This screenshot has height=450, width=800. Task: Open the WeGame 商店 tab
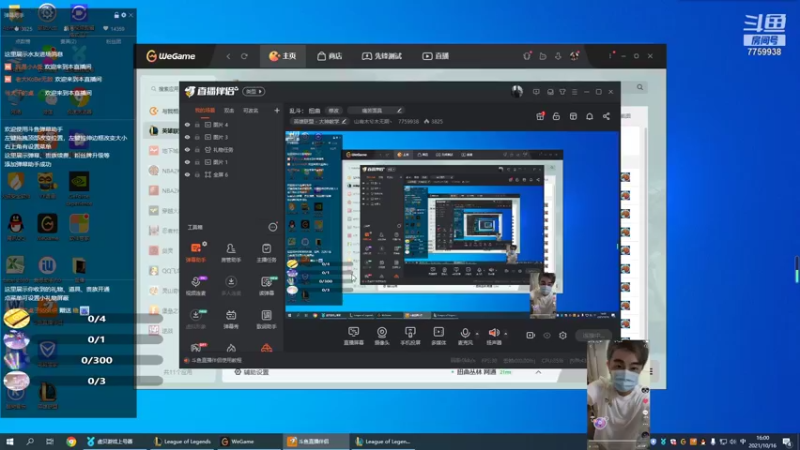(330, 56)
